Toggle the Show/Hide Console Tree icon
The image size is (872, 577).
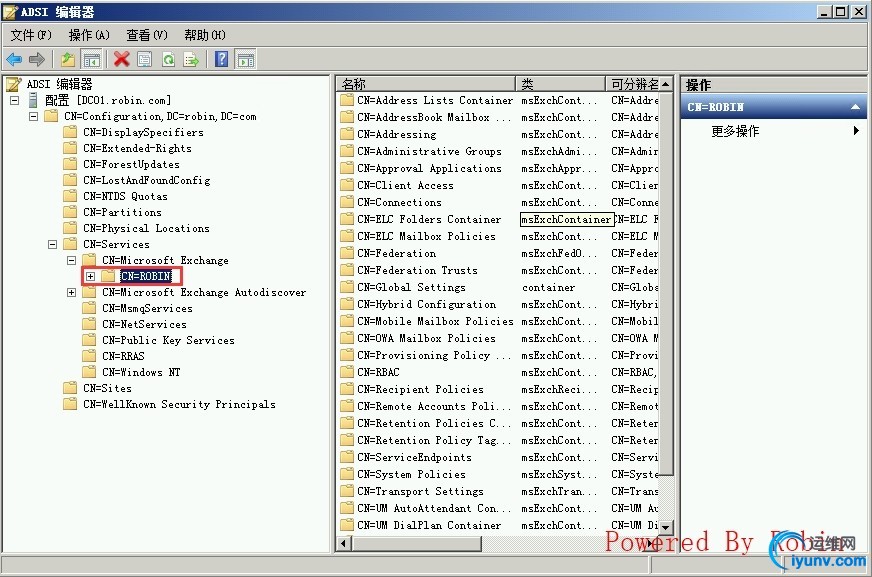91,59
